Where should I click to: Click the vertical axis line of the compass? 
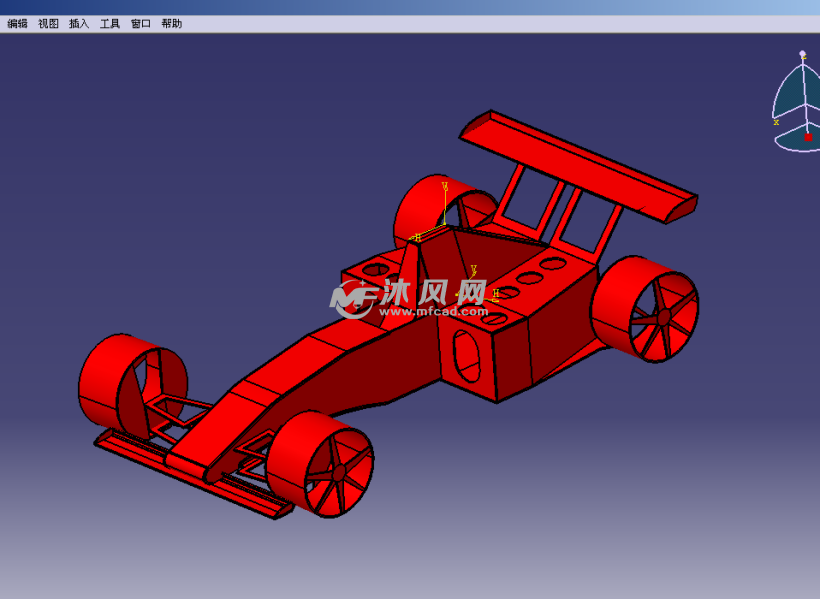click(x=803, y=95)
